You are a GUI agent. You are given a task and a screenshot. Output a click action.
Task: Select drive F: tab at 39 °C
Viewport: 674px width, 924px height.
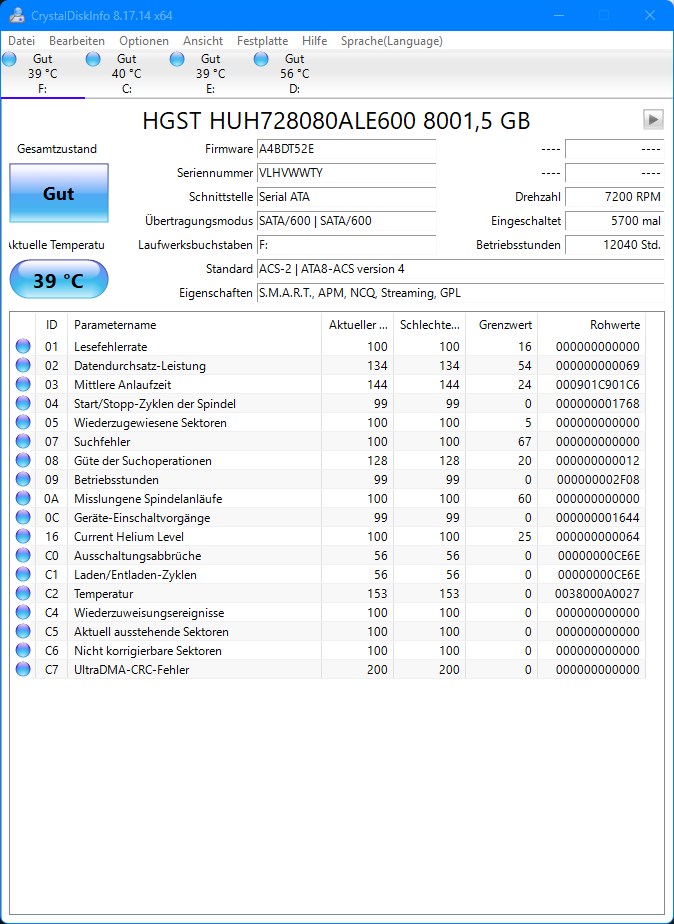[x=42, y=74]
